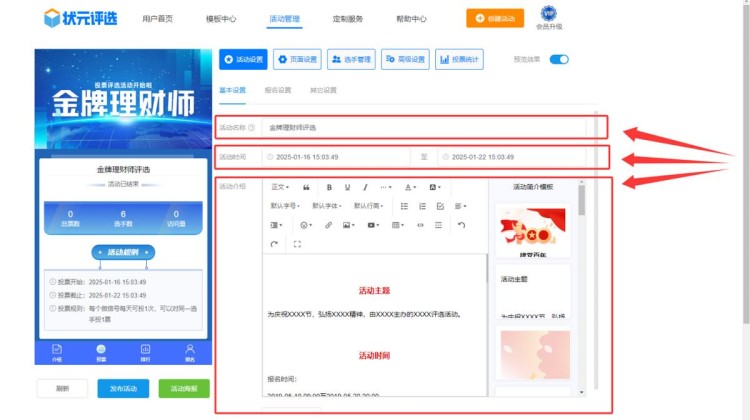
Task: Toggle fullscreen mode in the editor
Action: [x=298, y=244]
